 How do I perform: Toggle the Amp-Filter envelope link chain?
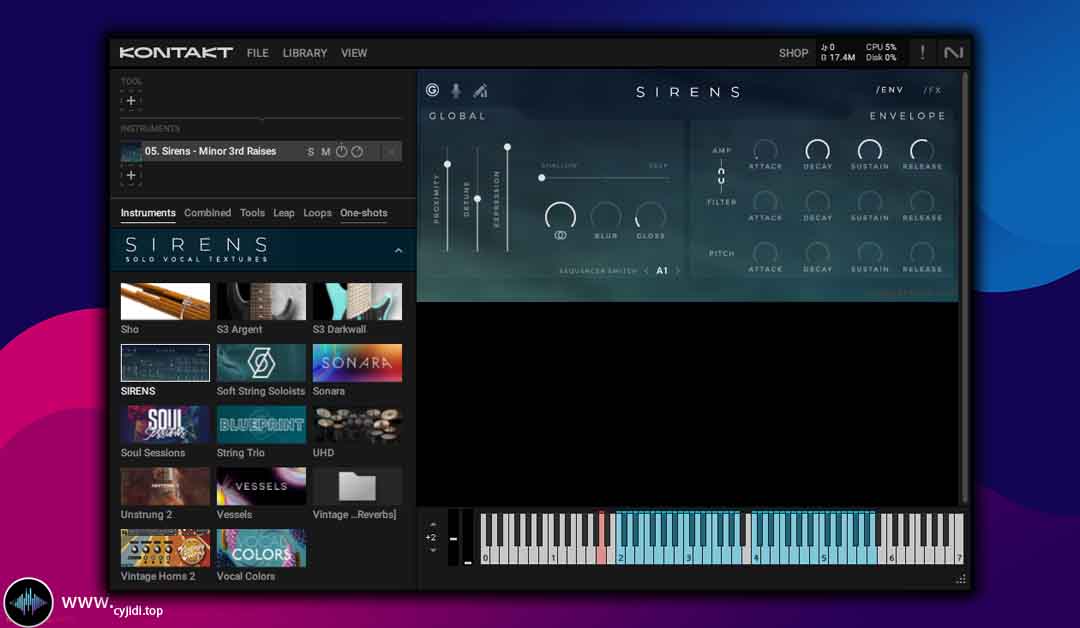coord(721,176)
